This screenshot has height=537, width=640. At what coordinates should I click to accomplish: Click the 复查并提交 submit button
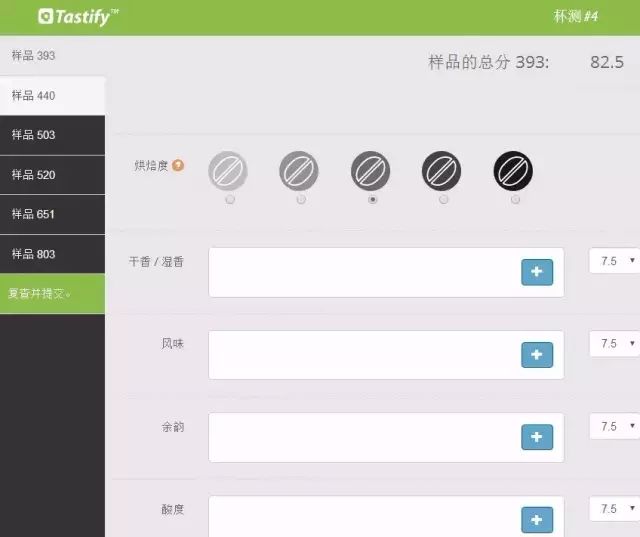[52, 294]
